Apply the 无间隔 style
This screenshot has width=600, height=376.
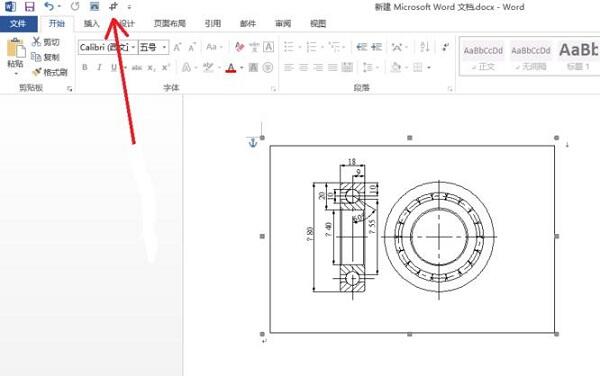point(531,57)
